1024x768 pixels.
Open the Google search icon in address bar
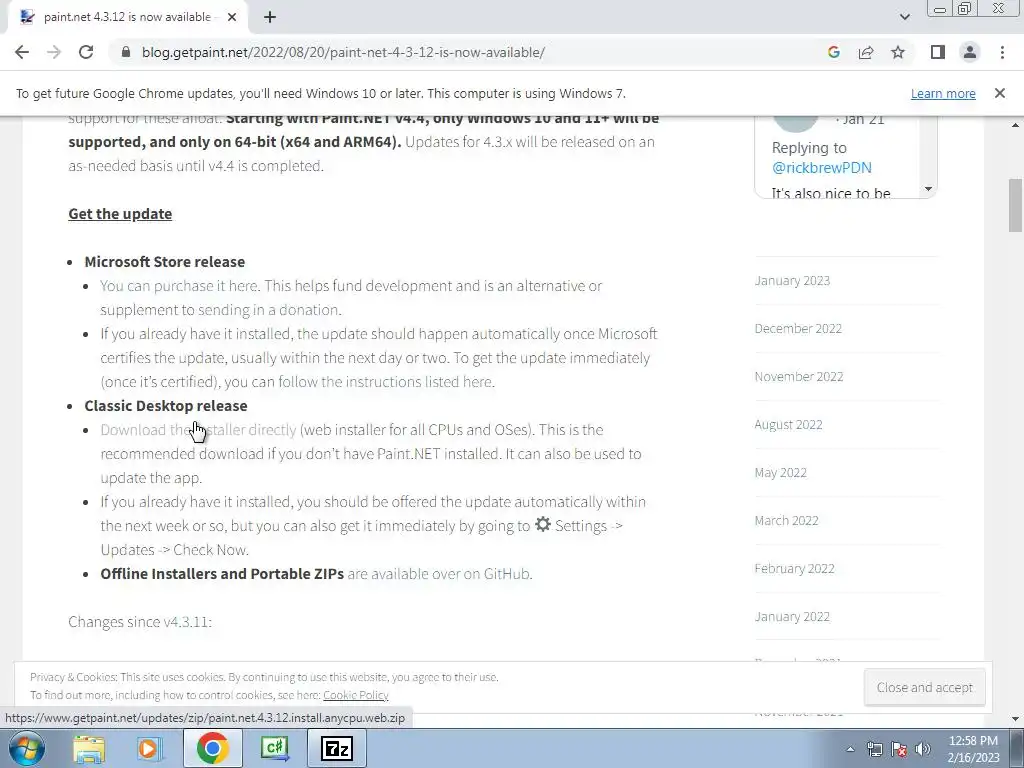point(833,52)
